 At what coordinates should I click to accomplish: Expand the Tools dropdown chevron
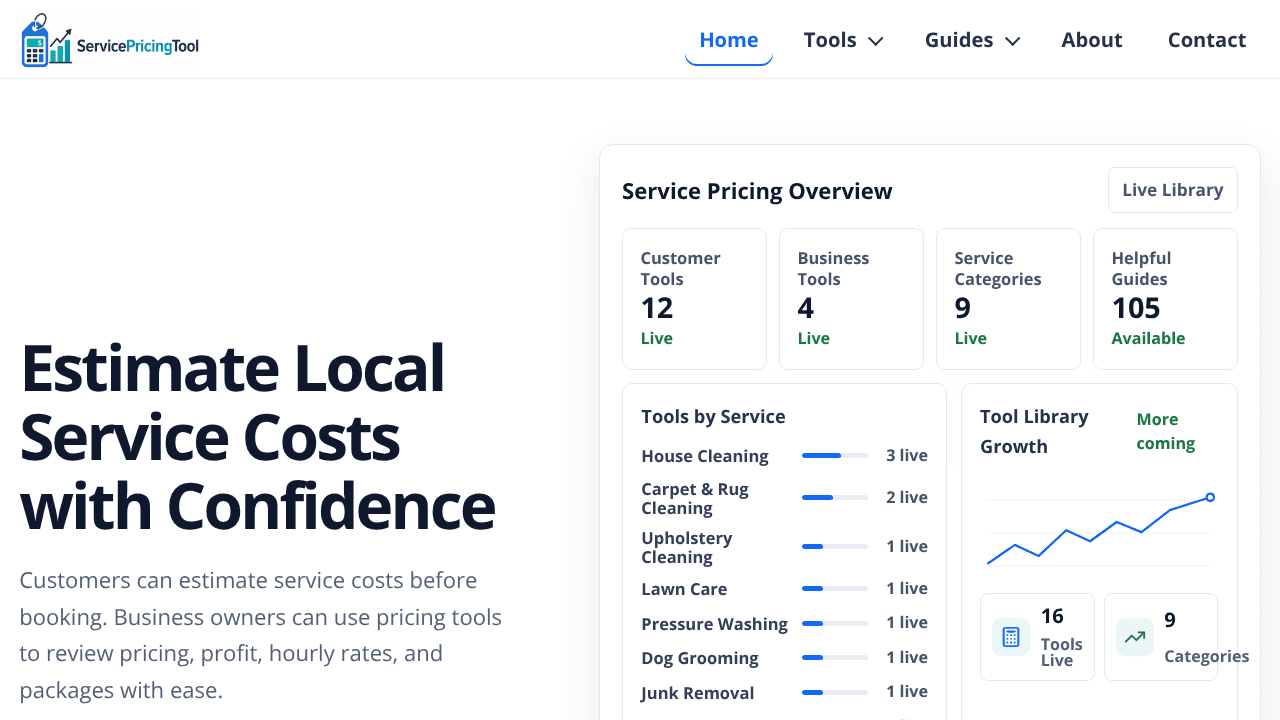(875, 41)
